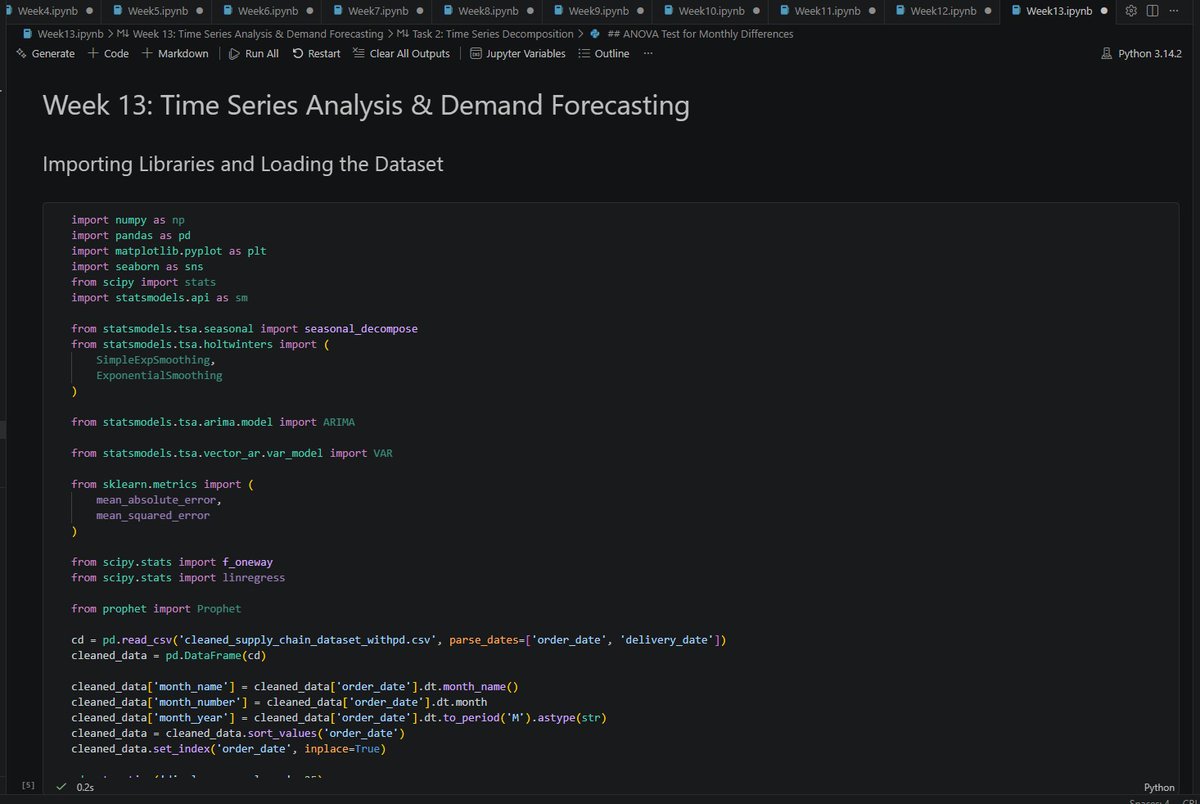Switch to the Week12.ipynb tab
This screenshot has width=1200, height=804.
click(942, 11)
